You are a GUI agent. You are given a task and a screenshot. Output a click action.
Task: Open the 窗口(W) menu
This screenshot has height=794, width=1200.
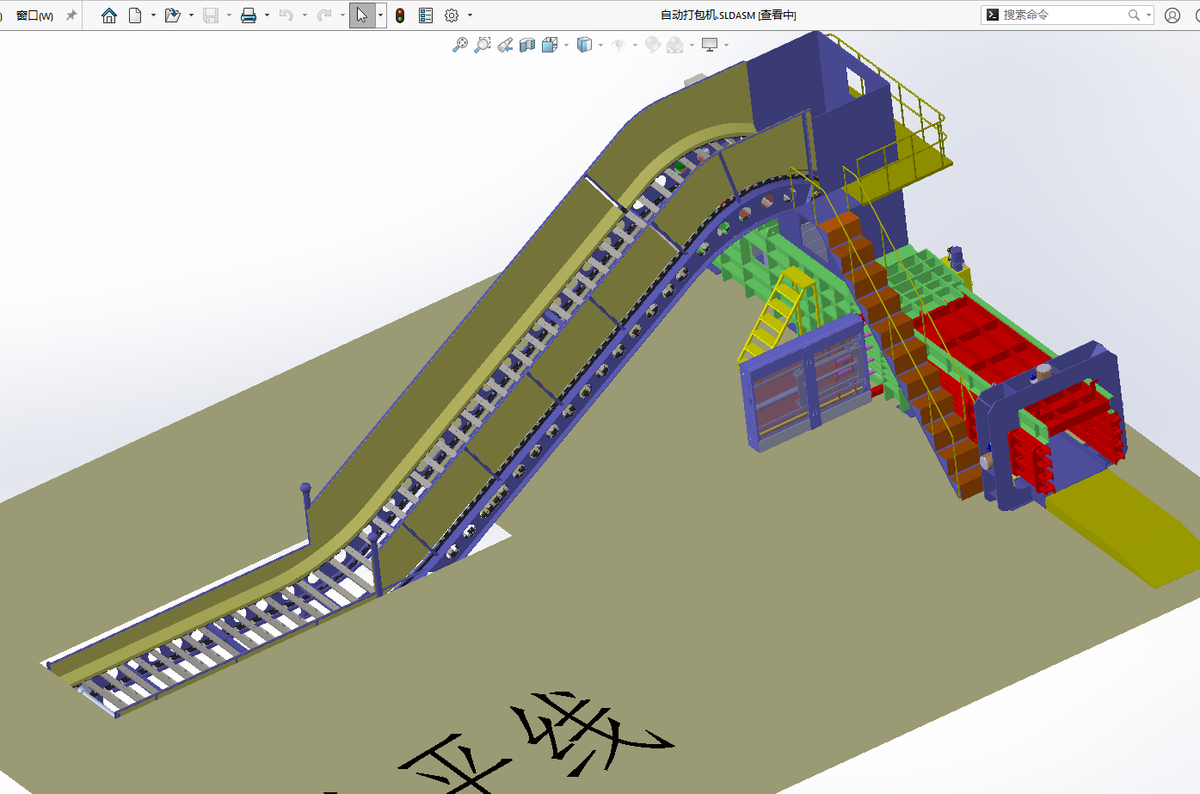pyautogui.click(x=35, y=15)
